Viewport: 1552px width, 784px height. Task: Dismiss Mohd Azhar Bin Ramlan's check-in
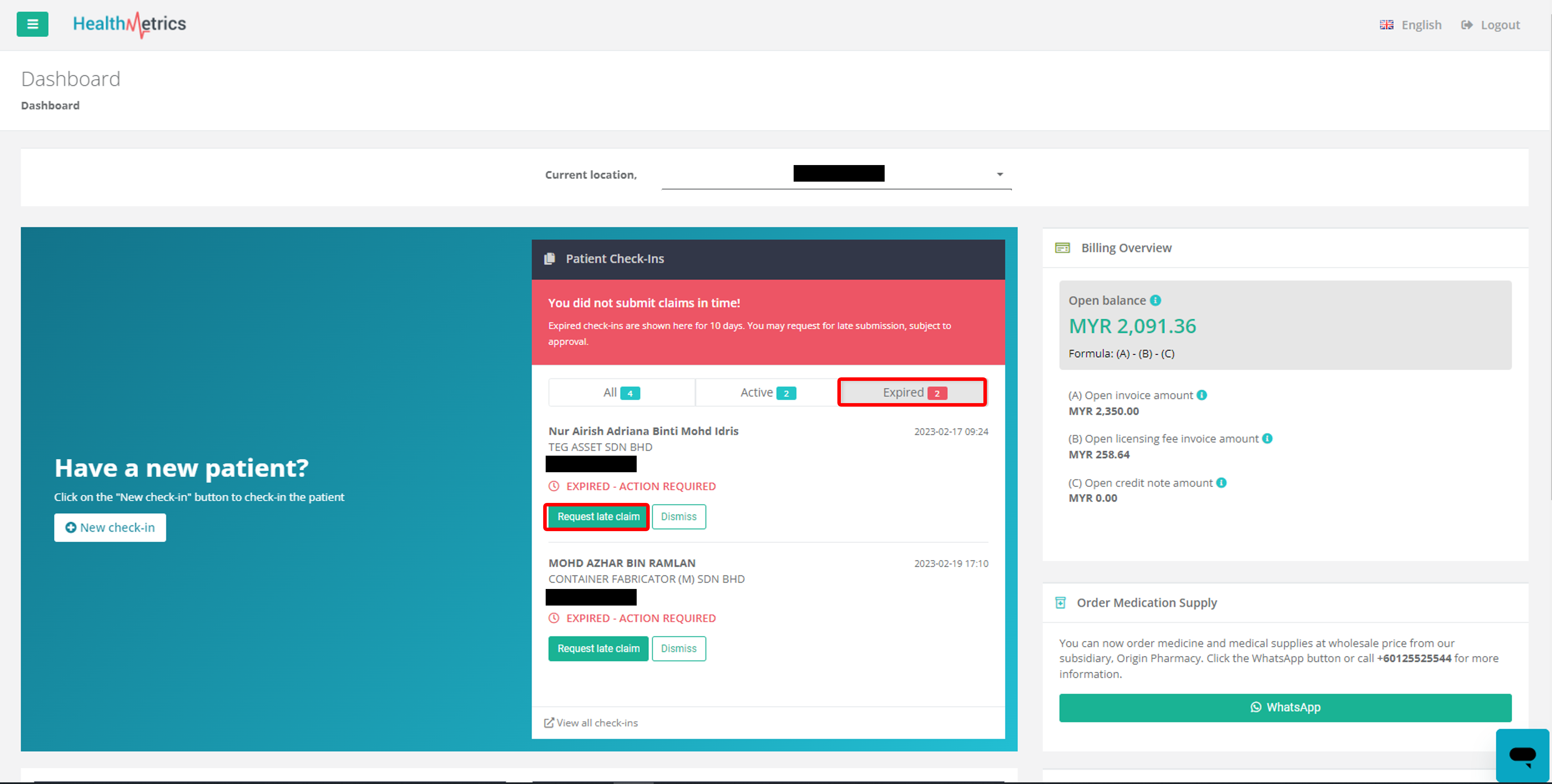coord(678,649)
